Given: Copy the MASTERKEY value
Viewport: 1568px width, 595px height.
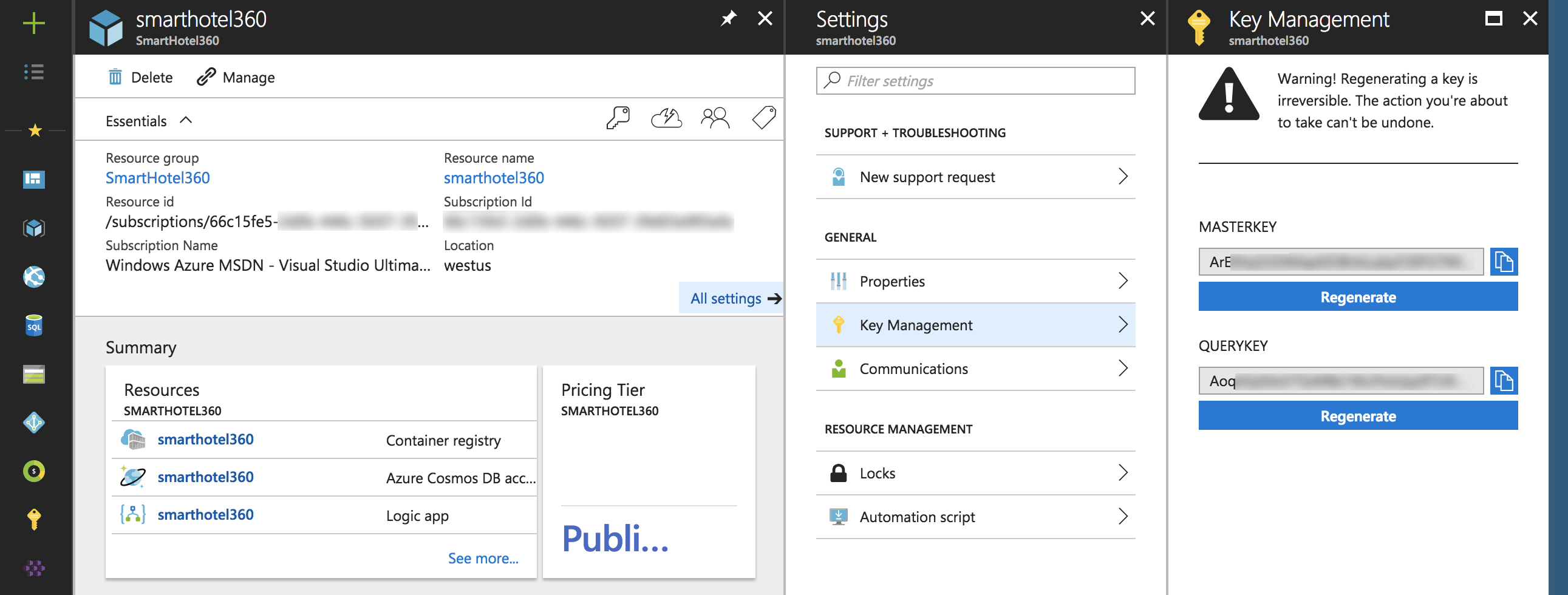Looking at the screenshot, I should pos(1504,262).
